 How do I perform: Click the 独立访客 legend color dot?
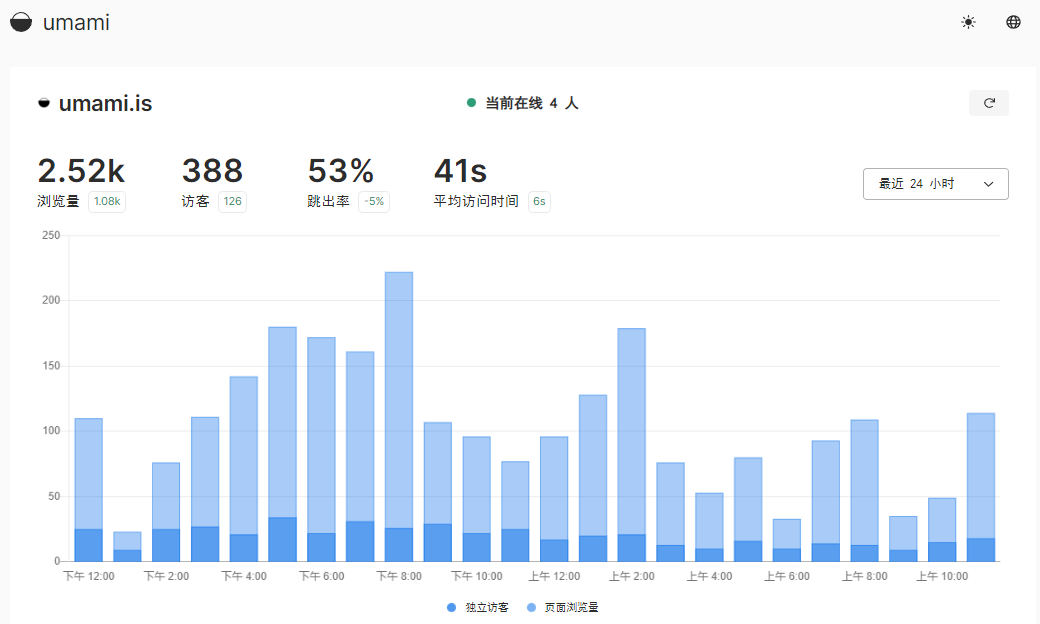454,607
